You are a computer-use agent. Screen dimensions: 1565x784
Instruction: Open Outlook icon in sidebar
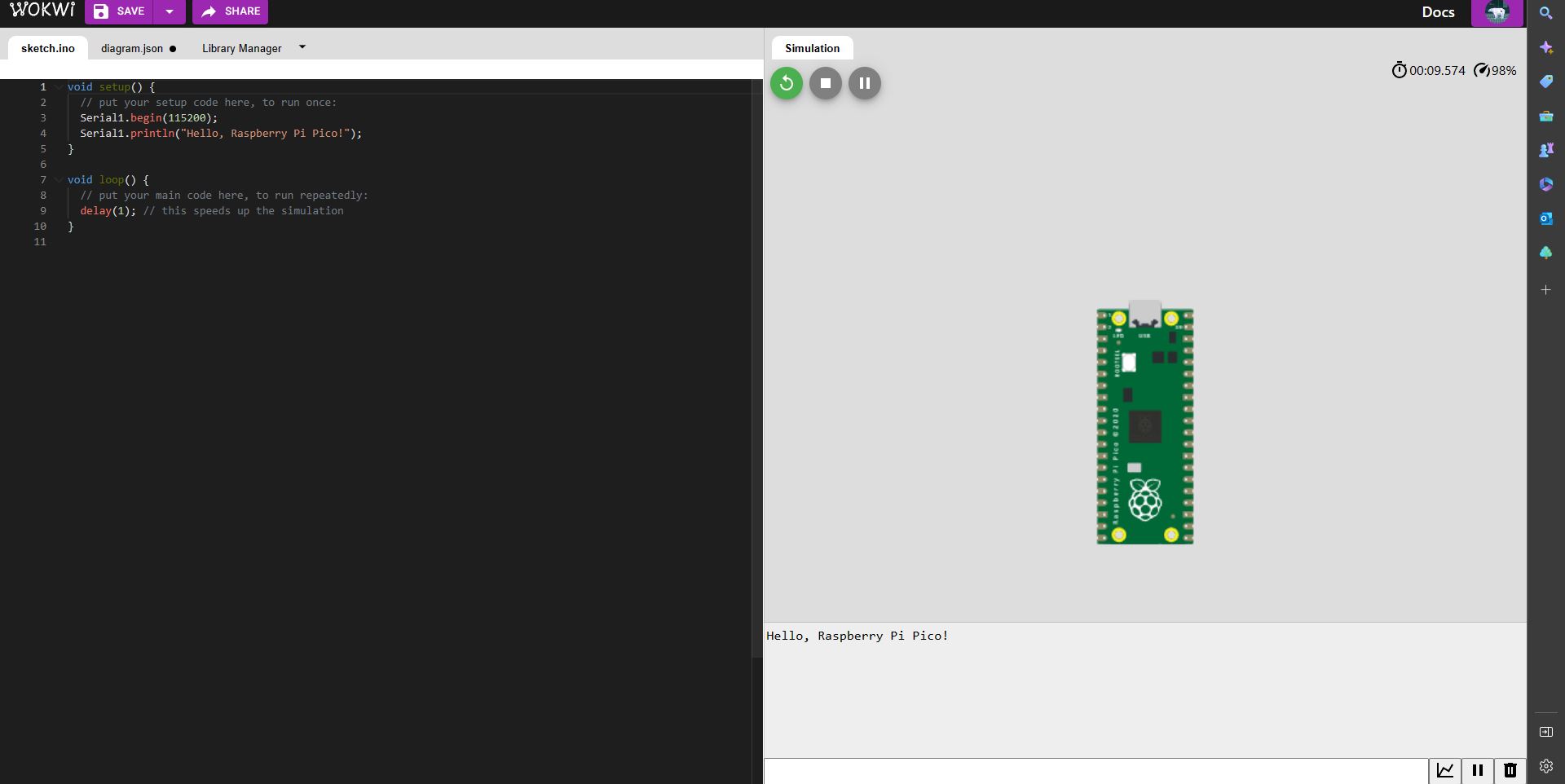[1545, 218]
